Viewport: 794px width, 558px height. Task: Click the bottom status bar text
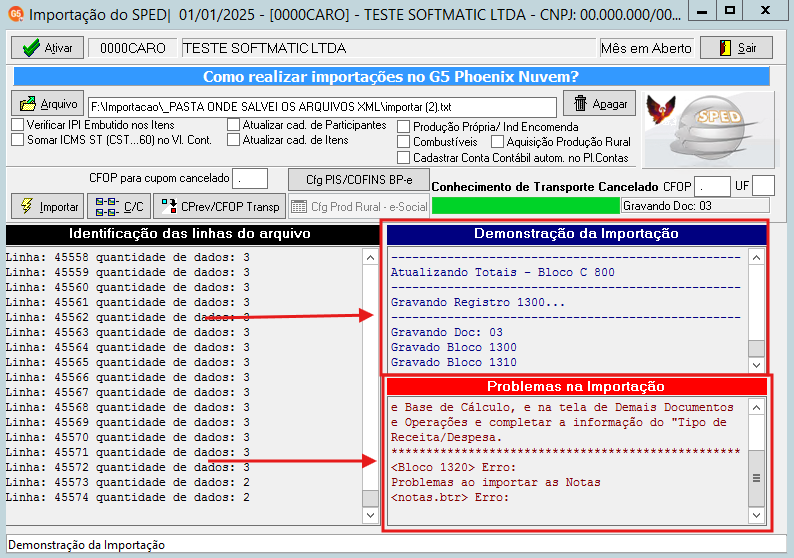[87, 545]
